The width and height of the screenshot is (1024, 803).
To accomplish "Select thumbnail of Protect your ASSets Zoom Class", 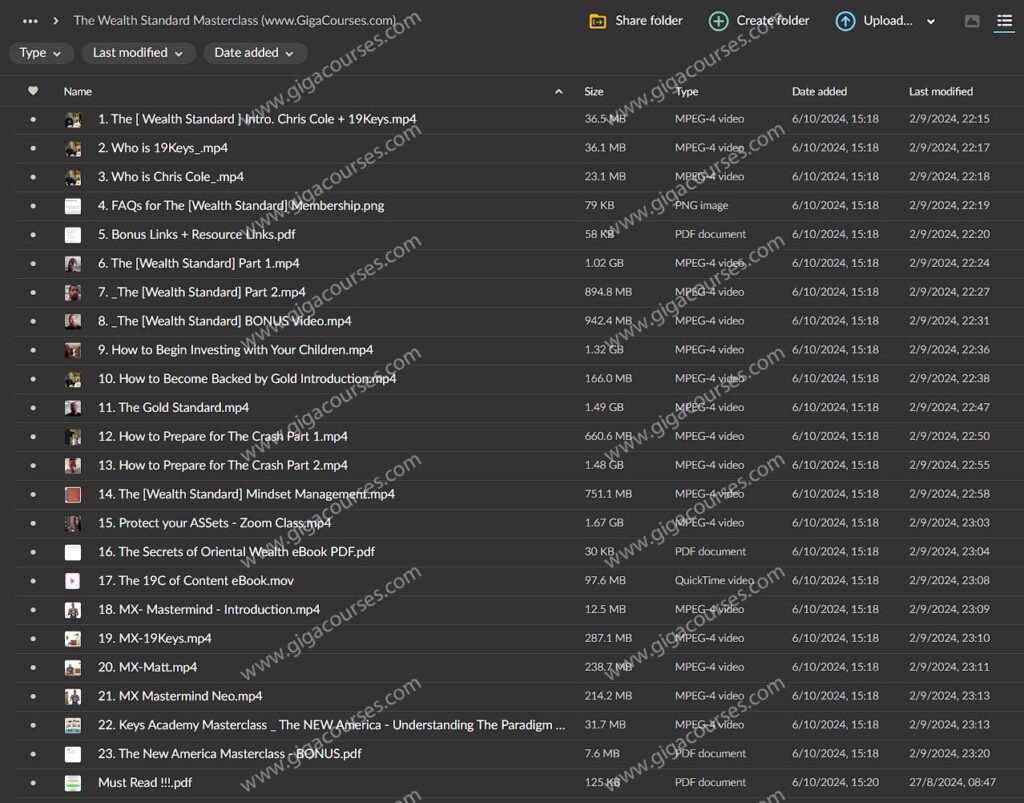I will click(x=73, y=523).
